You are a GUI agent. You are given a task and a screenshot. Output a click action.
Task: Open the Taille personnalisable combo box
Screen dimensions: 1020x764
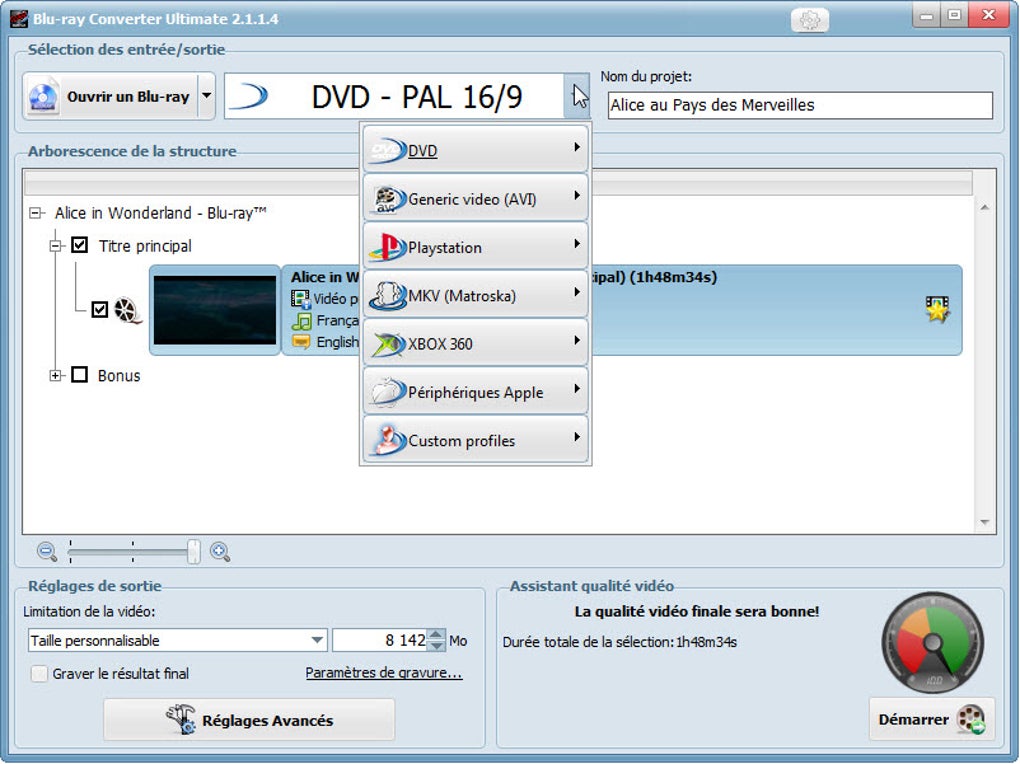pos(177,640)
